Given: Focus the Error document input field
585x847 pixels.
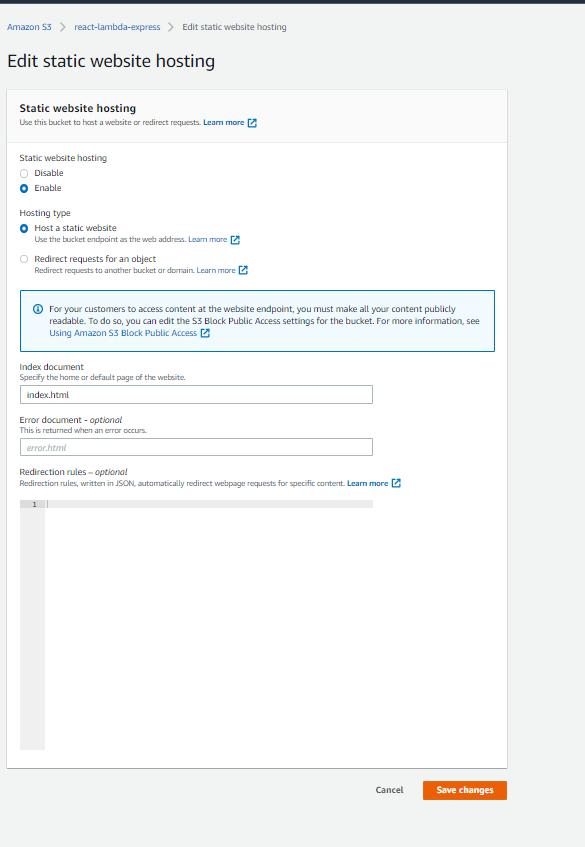Looking at the screenshot, I should [x=196, y=447].
